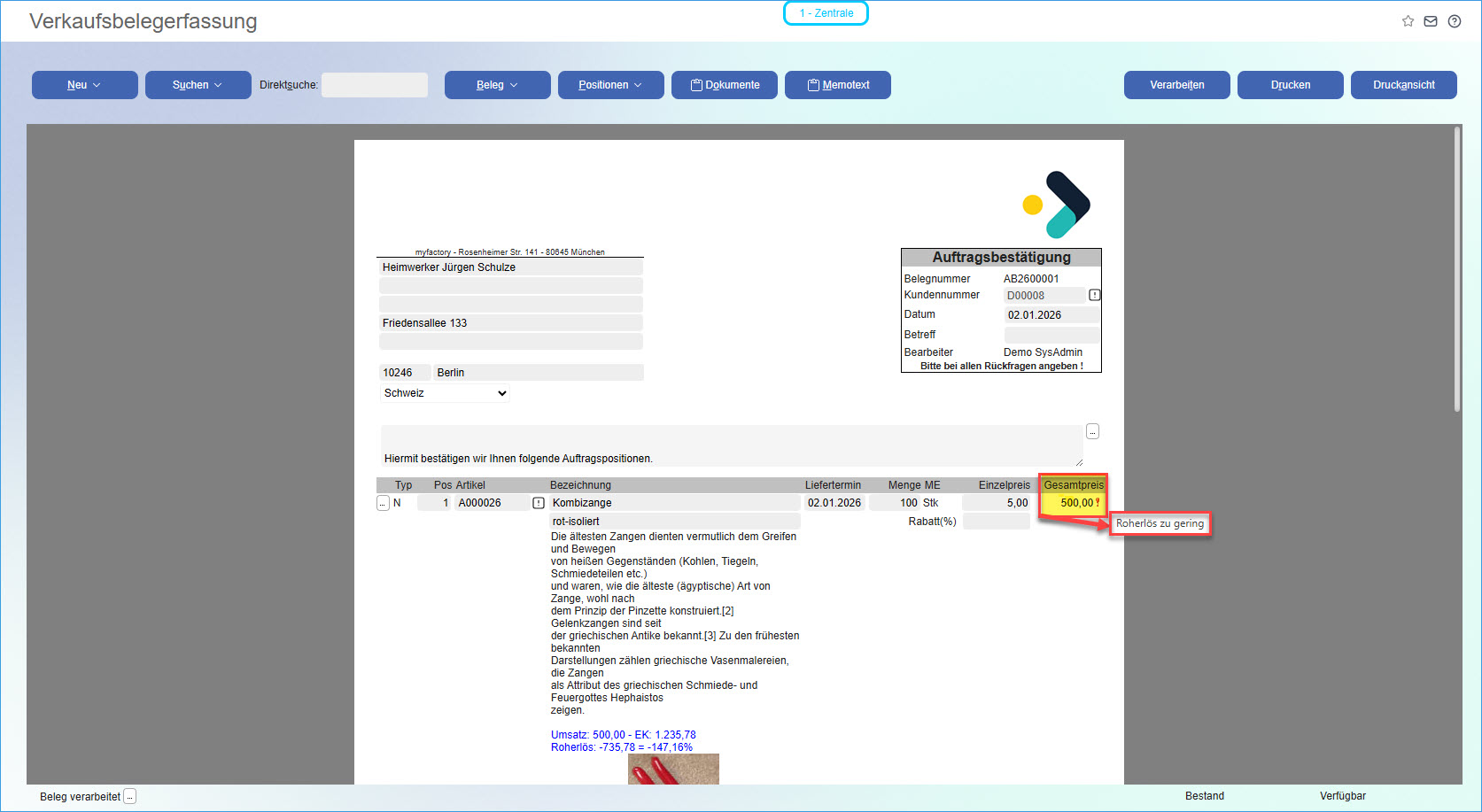The image size is (1482, 812).
Task: Click the Artikel field A000026
Action: (x=492, y=503)
